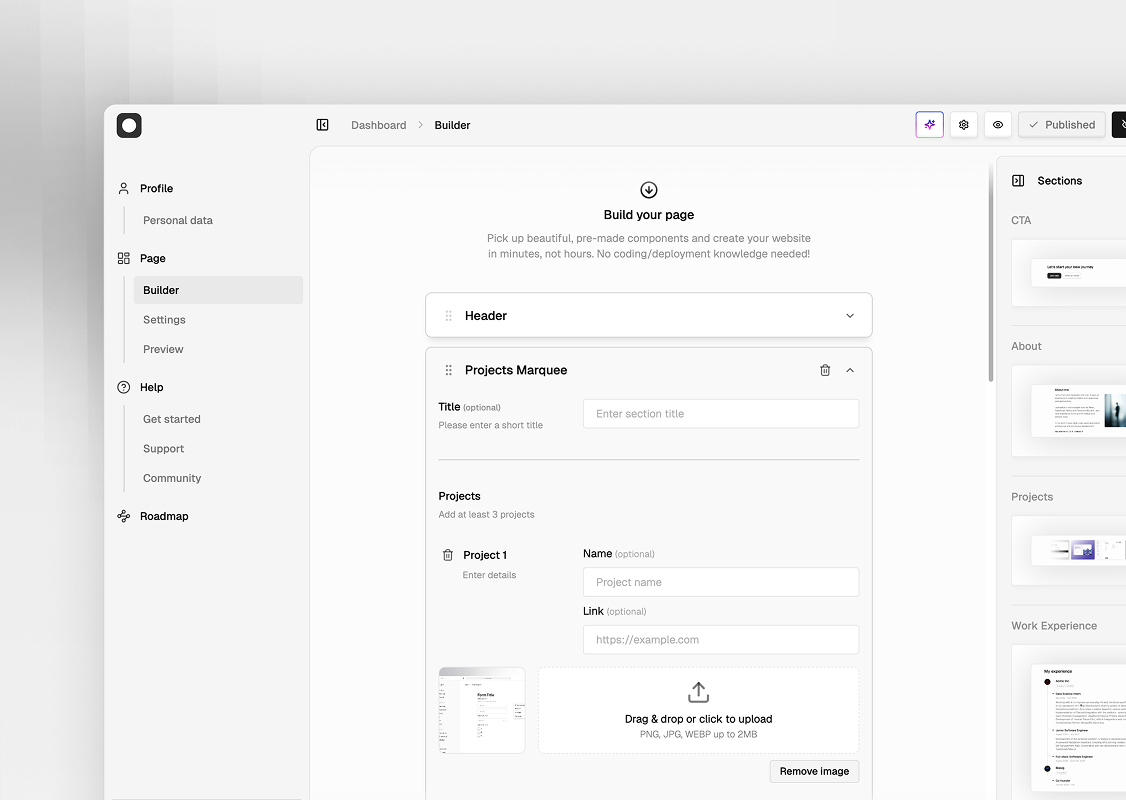Delete Project 1 with trash icon
The height and width of the screenshot is (800, 1126).
click(x=448, y=555)
